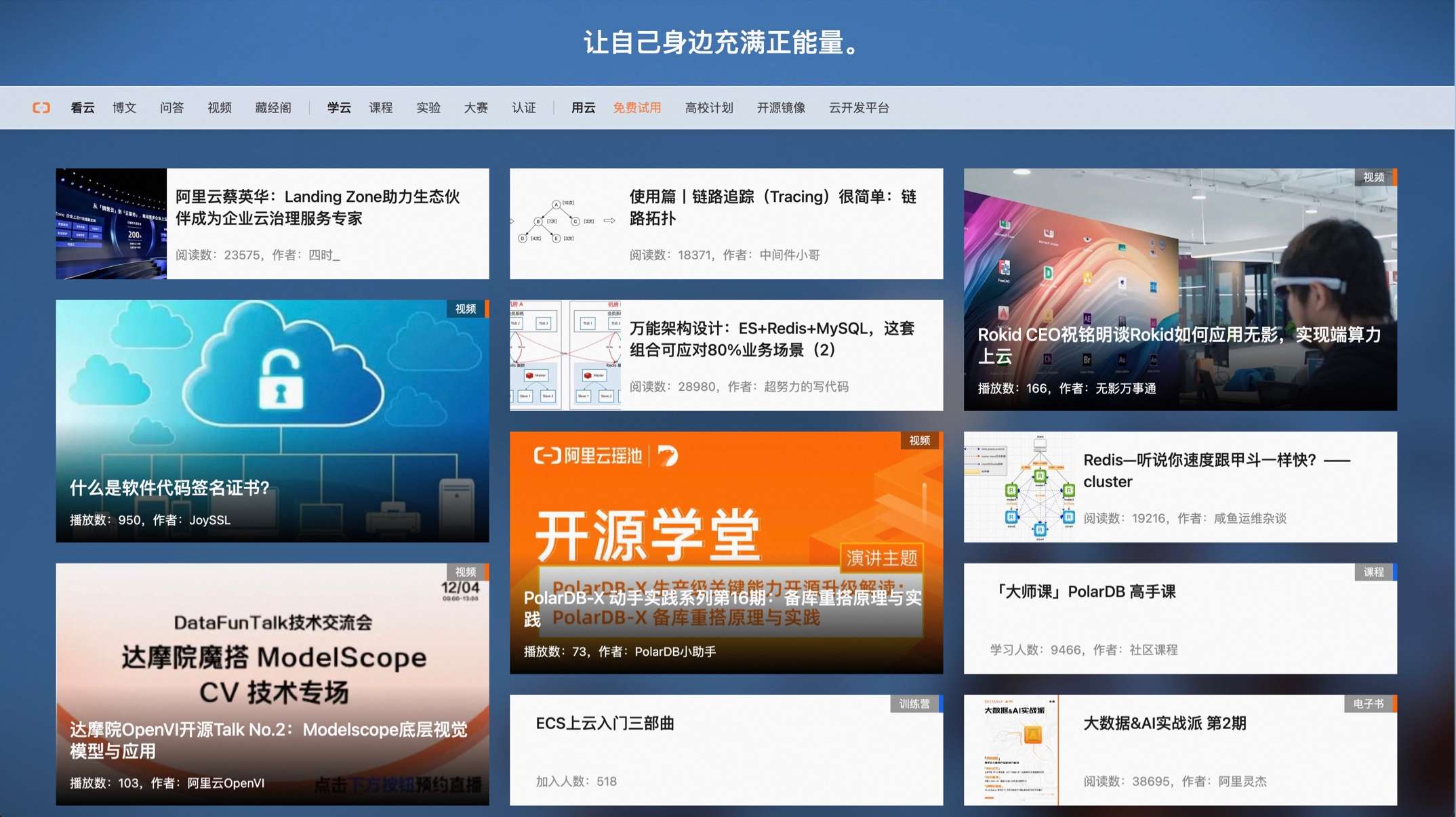Open the ES+Redis+MySQL architecture article
The width and height of the screenshot is (1456, 817).
tap(772, 339)
